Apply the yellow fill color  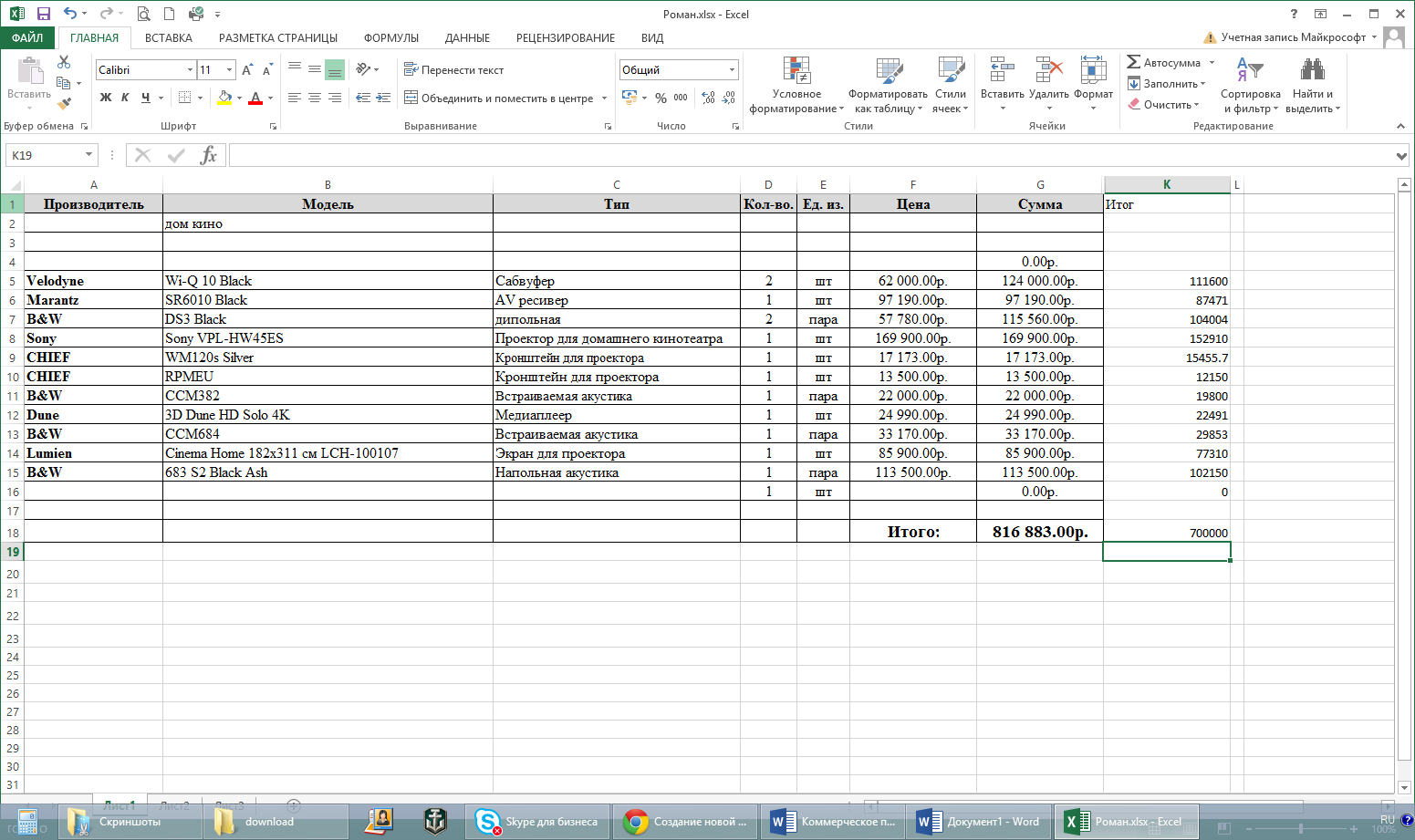[x=224, y=98]
